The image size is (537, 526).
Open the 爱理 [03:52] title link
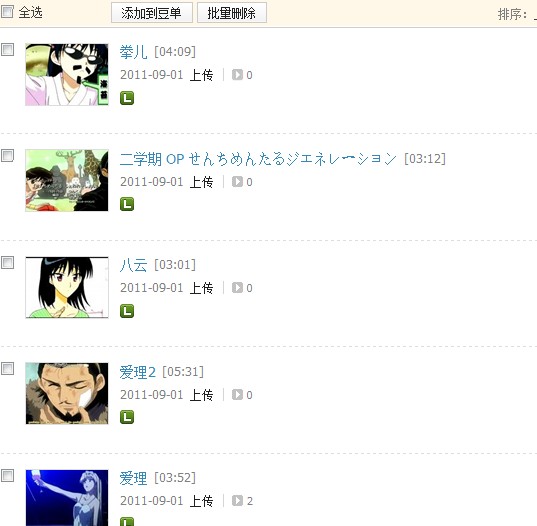point(133,478)
